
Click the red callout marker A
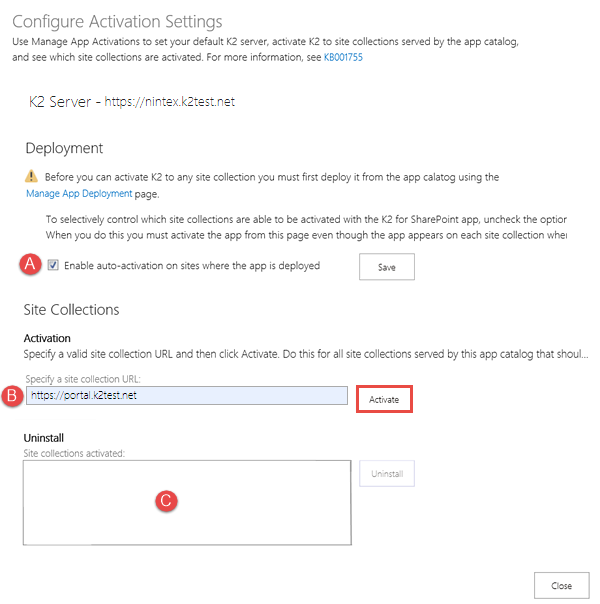(30, 265)
